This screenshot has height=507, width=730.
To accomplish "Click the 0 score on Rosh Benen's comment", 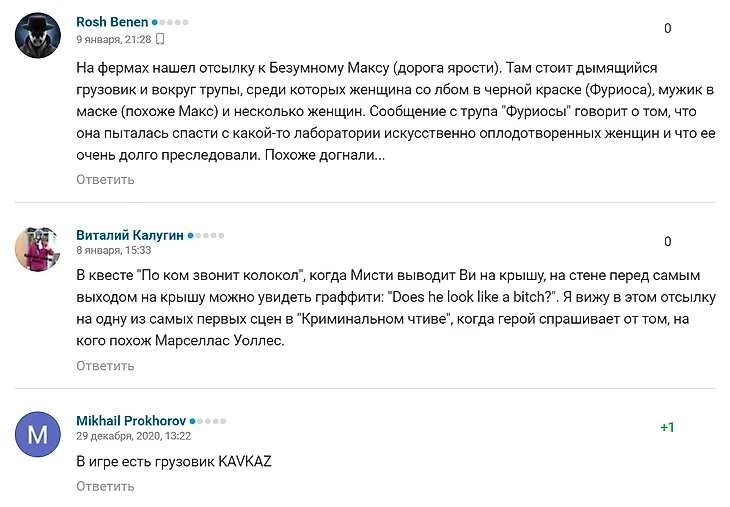I will (x=668, y=28).
